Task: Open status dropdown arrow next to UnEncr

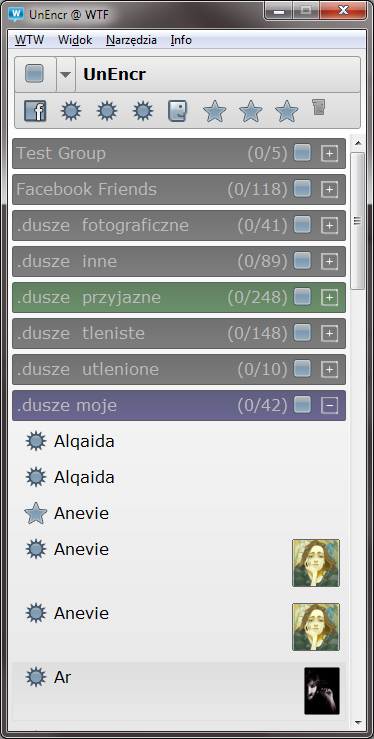Action: tap(66, 74)
